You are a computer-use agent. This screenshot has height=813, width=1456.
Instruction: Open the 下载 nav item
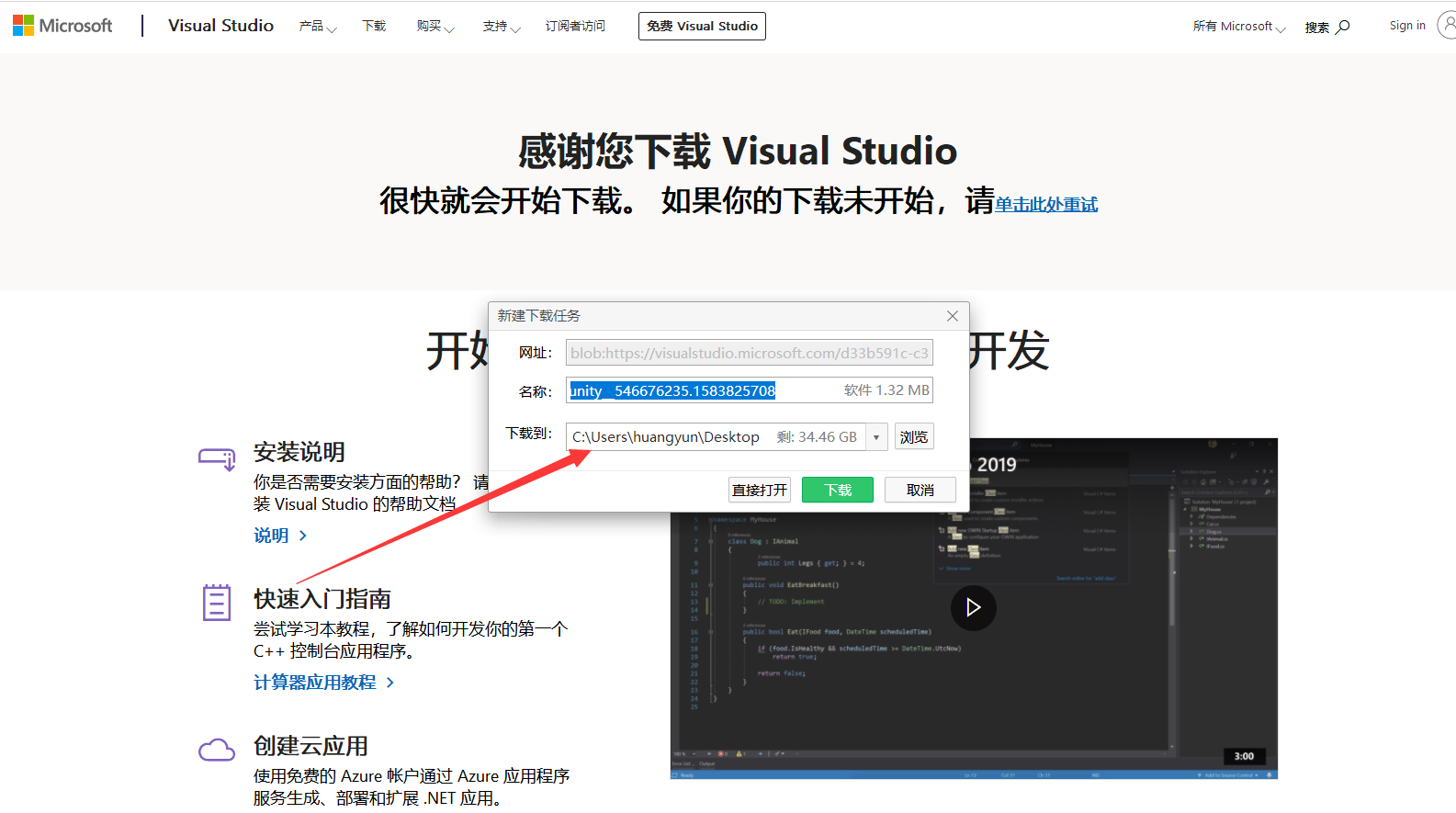pos(374,27)
